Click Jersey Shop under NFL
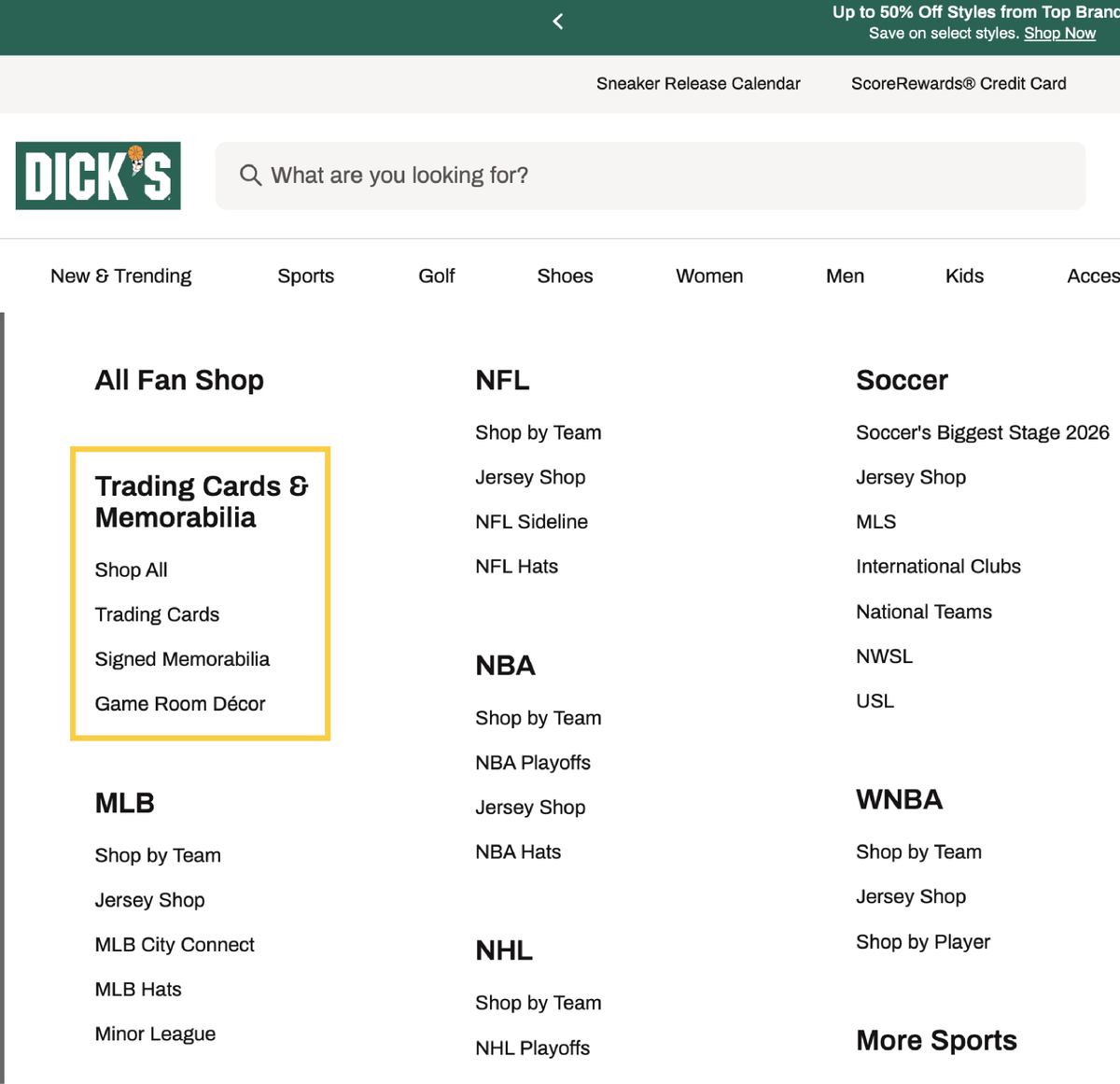 point(530,477)
